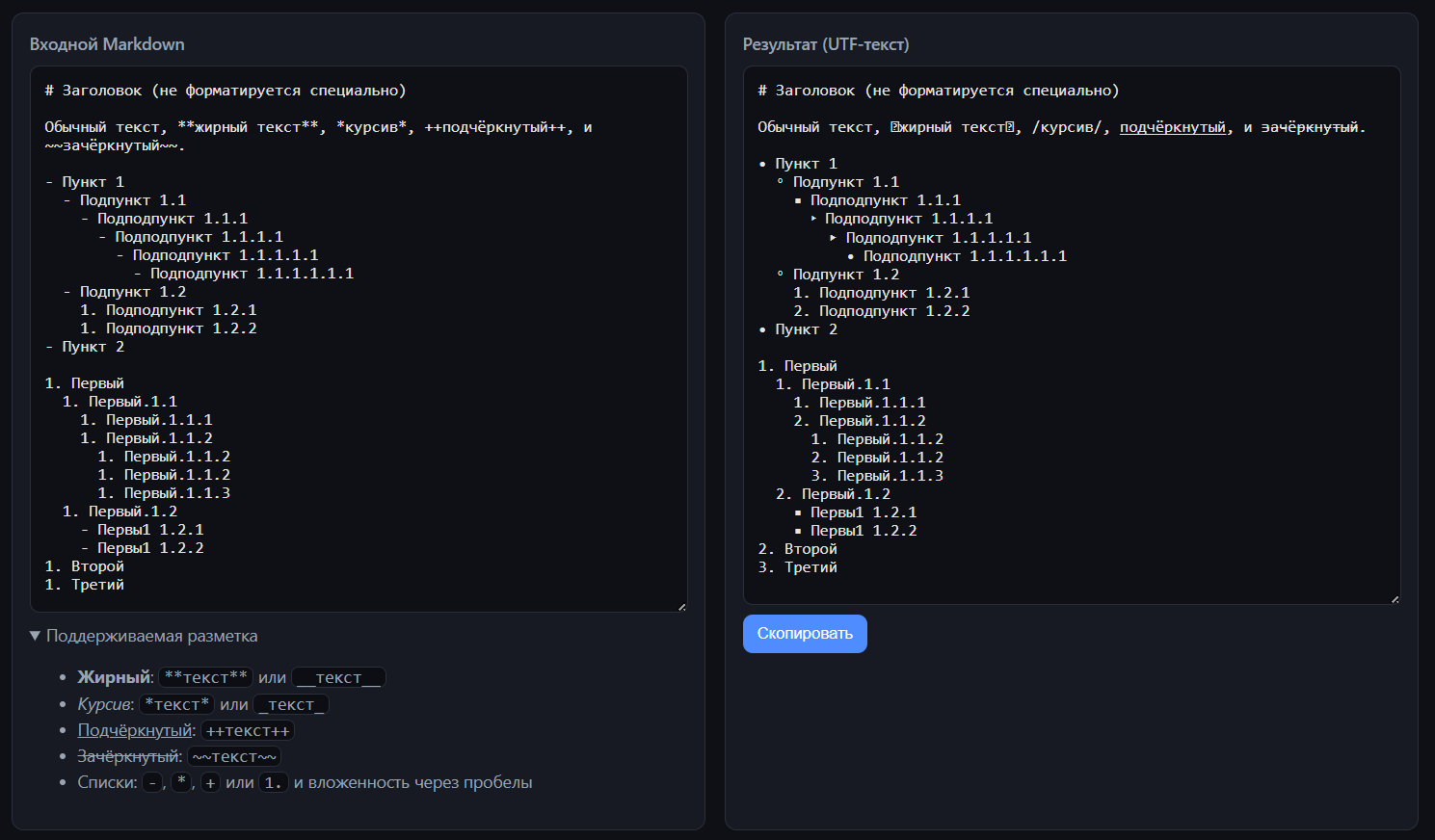
Task: Click the bold Жирный label
Action: tap(114, 677)
